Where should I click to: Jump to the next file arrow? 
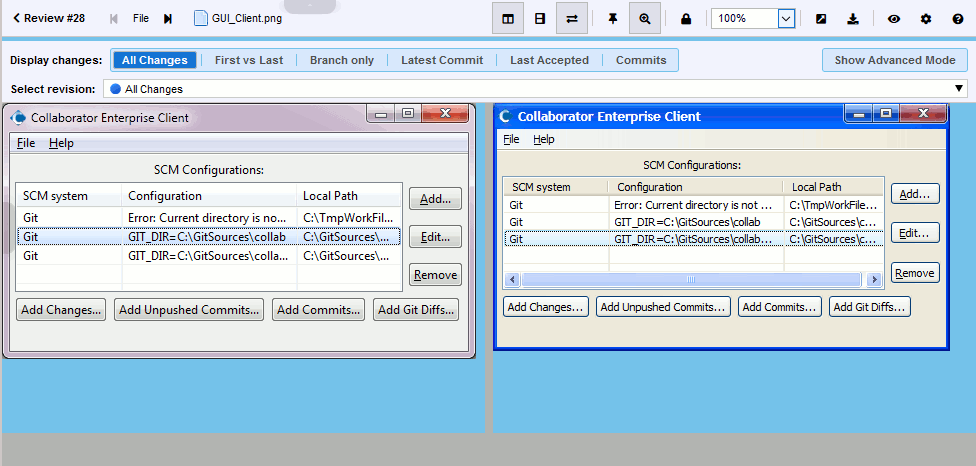pyautogui.click(x=168, y=18)
